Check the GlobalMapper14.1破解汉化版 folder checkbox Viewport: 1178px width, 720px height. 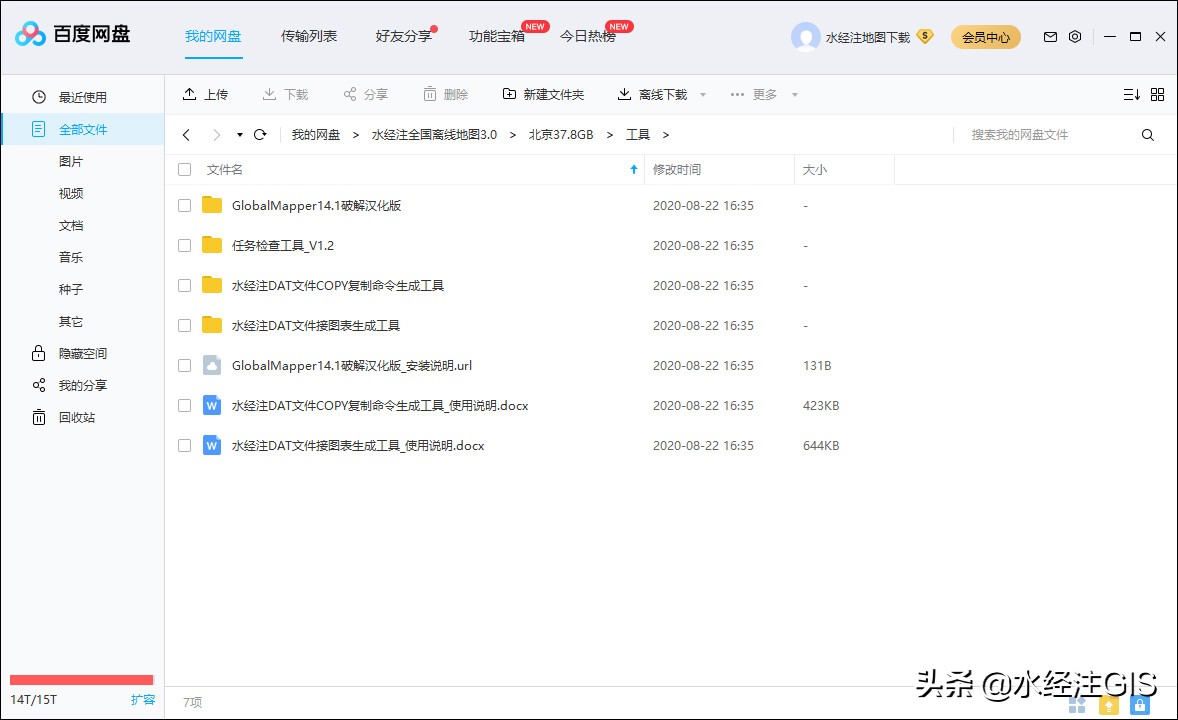[x=184, y=205]
